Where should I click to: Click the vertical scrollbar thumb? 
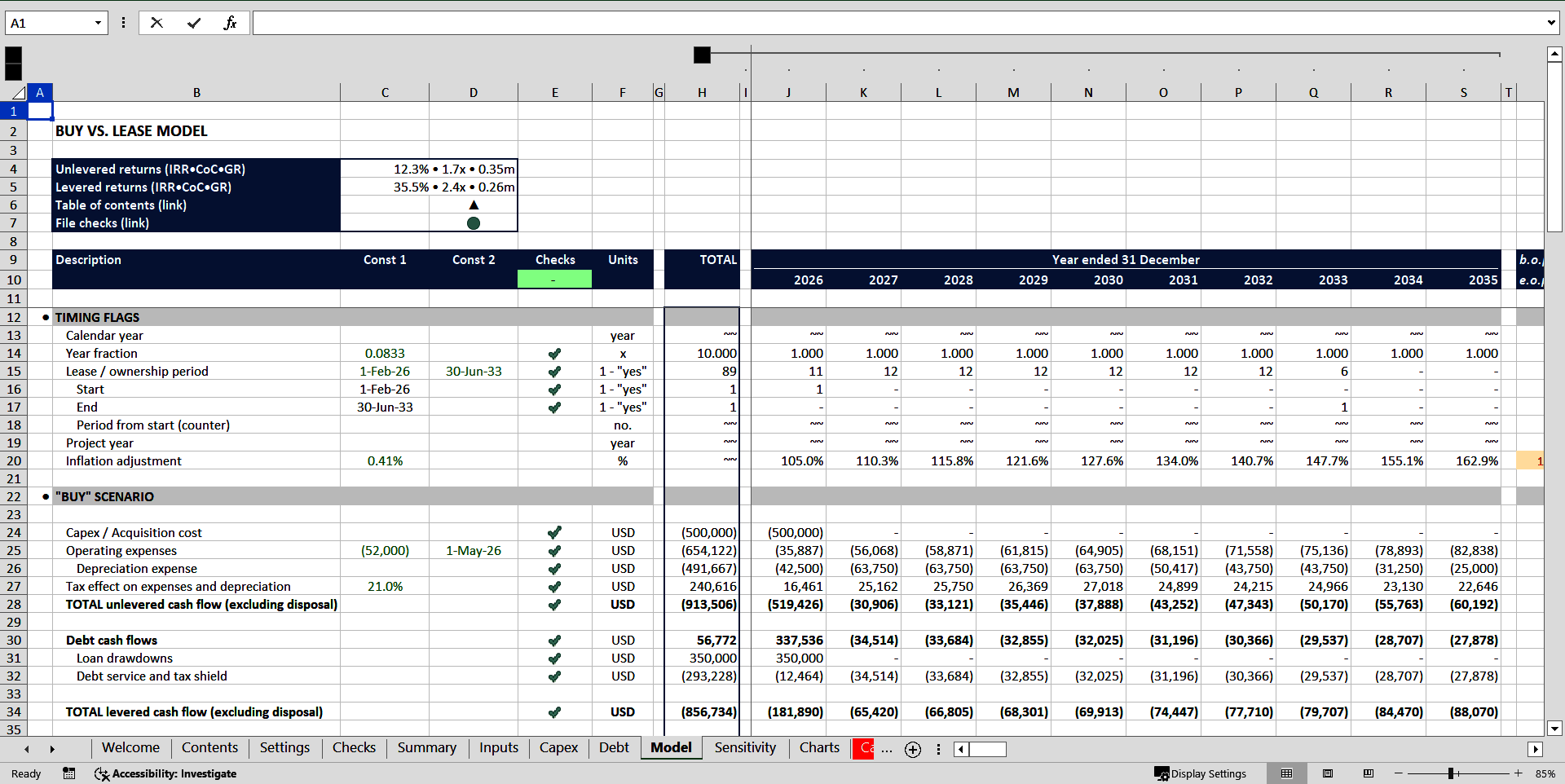[x=1554, y=147]
